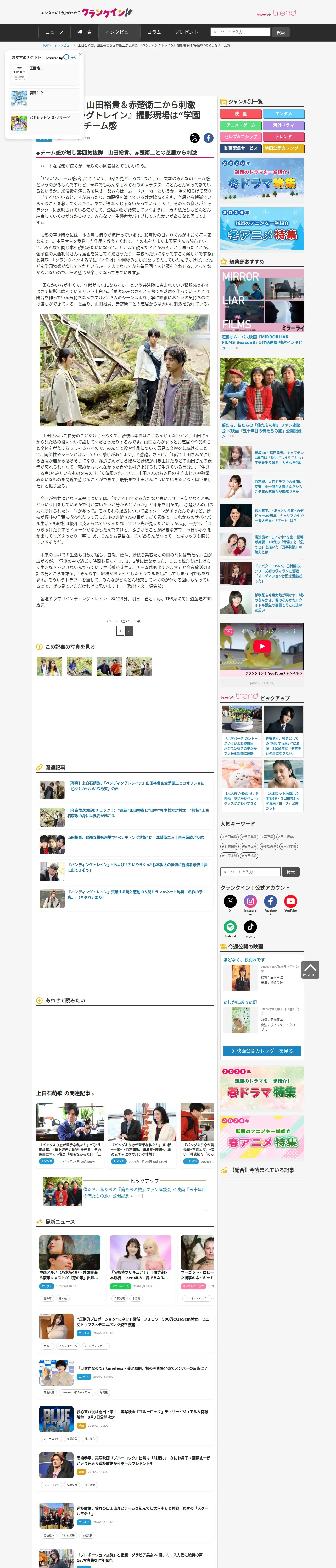The height and width of the screenshot is (1568, 336).
Task: Open the クランクイン! trend logo link
Action: click(x=276, y=13)
